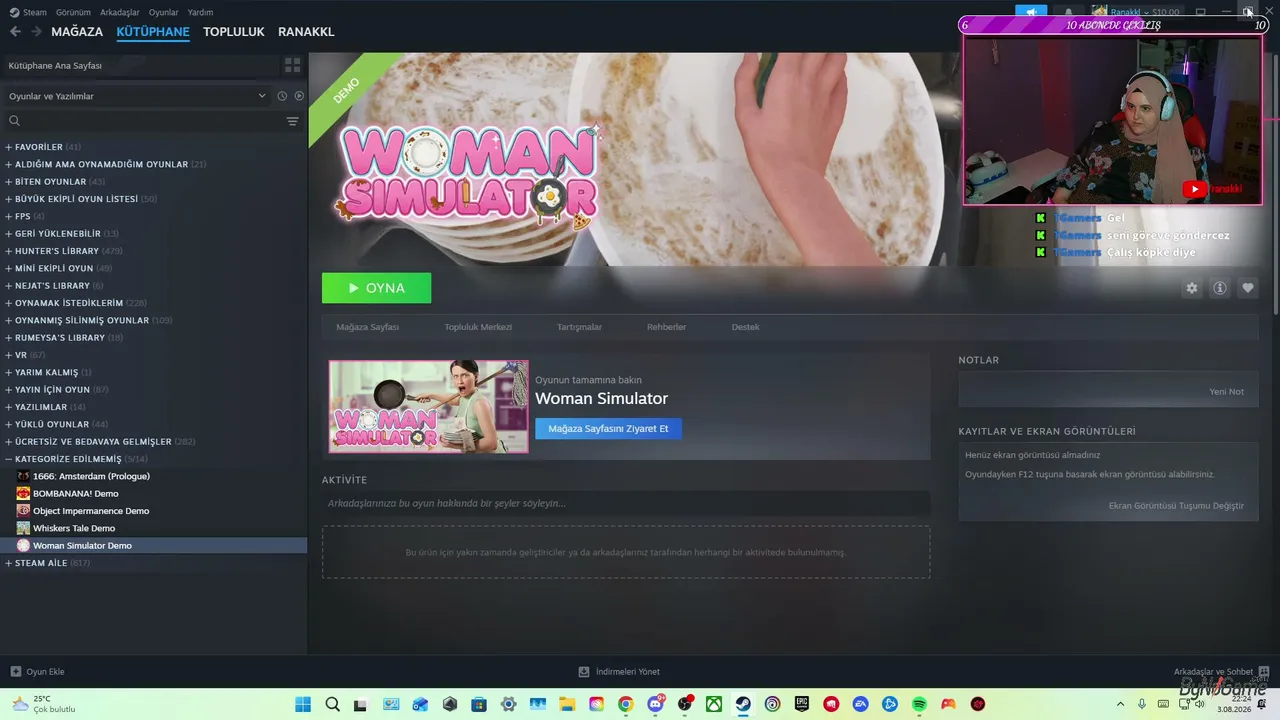
Task: Click Yeni Not to add note
Action: click(1226, 392)
